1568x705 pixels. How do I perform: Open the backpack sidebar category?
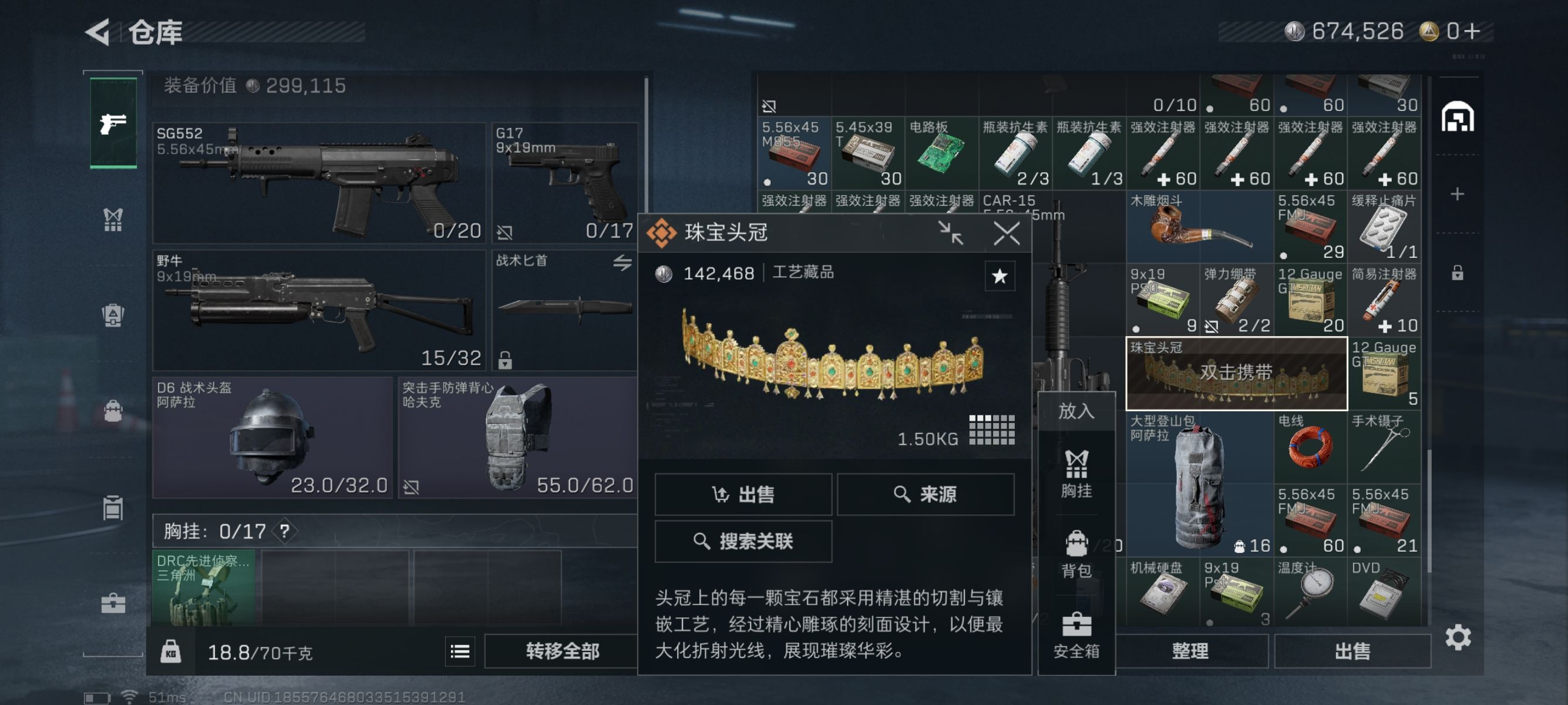click(x=113, y=411)
